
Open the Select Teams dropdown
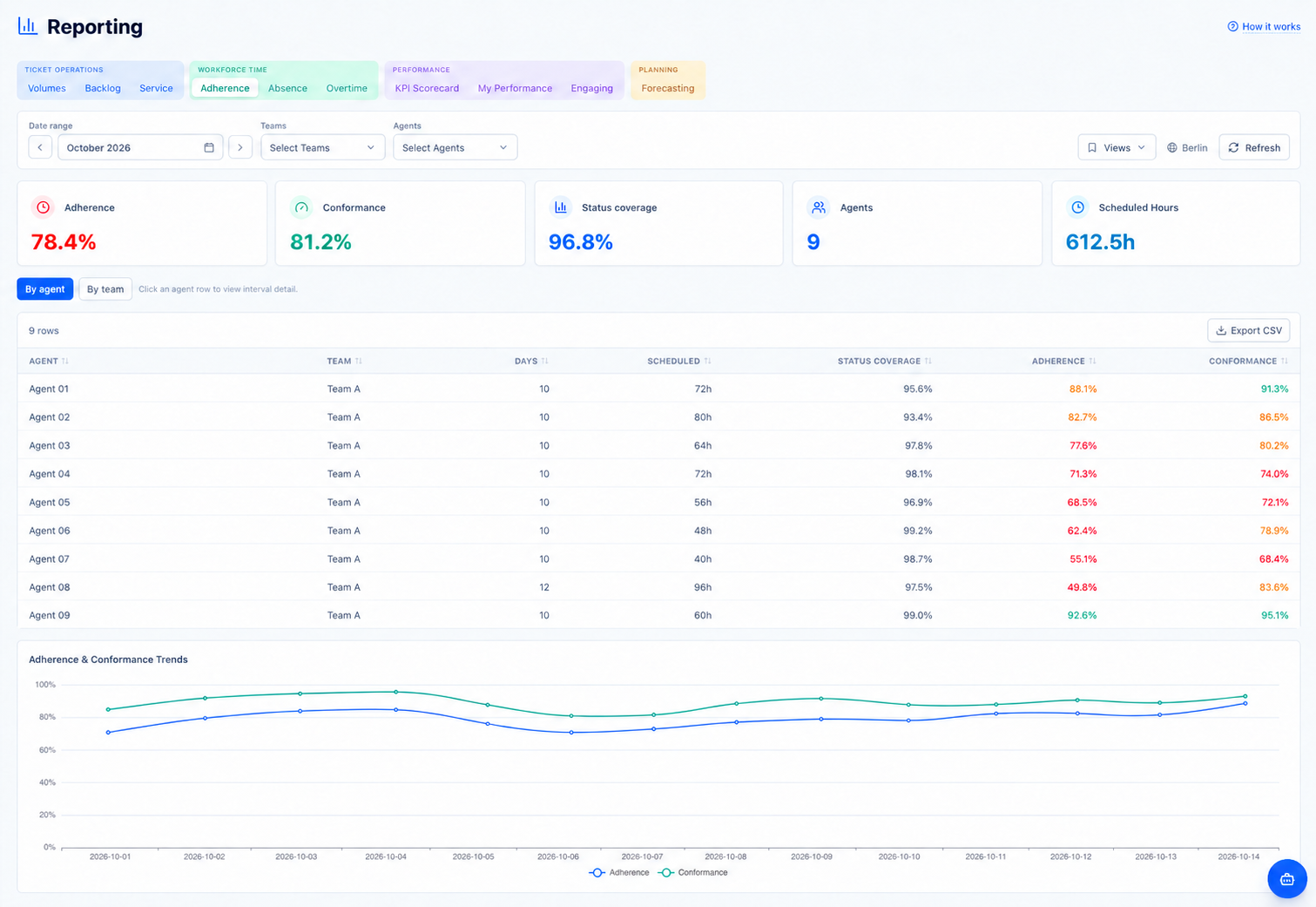(322, 147)
